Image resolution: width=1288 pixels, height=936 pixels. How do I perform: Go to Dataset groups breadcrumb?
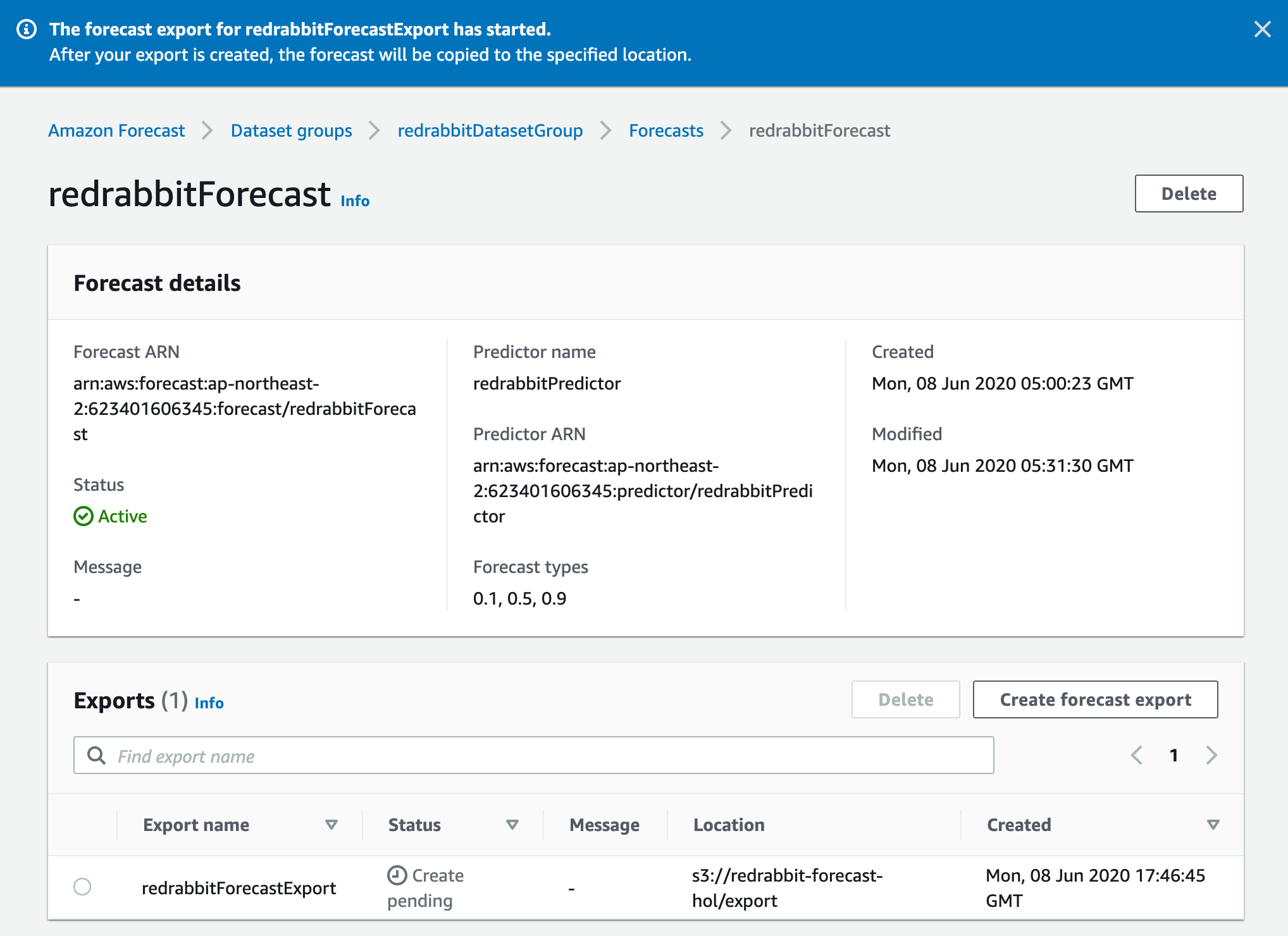point(291,130)
